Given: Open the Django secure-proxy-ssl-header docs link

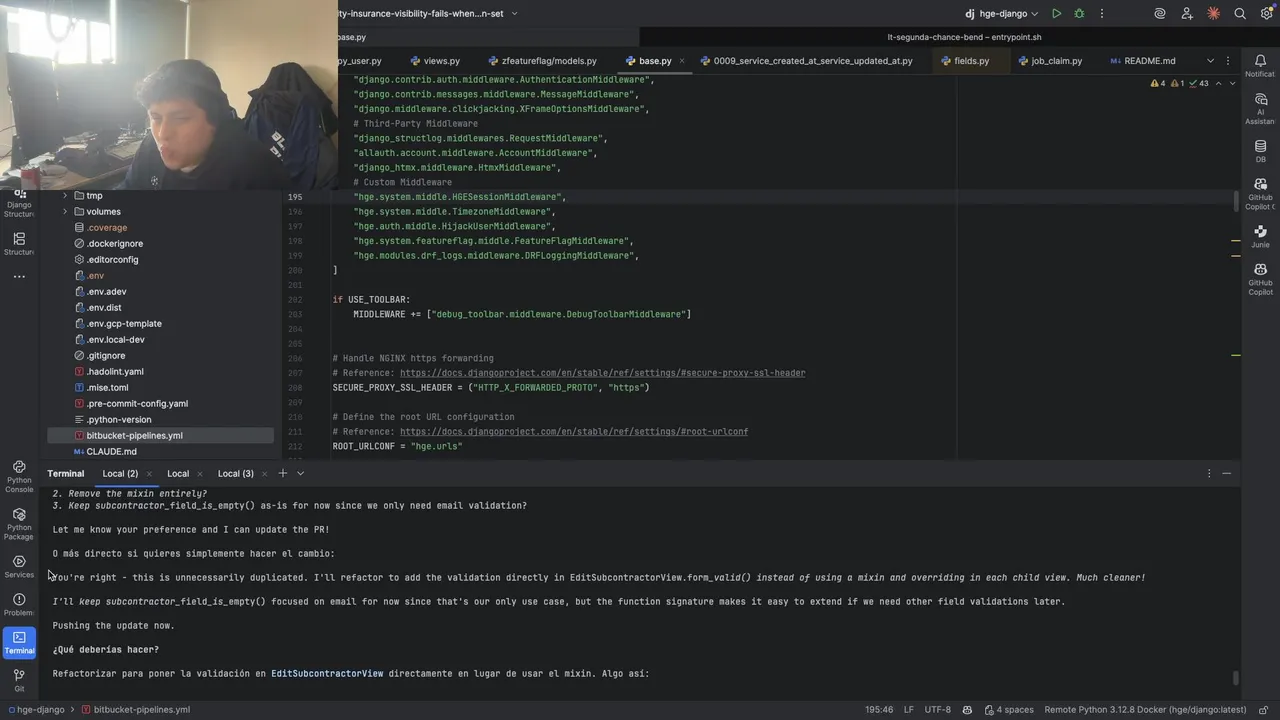Looking at the screenshot, I should coord(602,373).
